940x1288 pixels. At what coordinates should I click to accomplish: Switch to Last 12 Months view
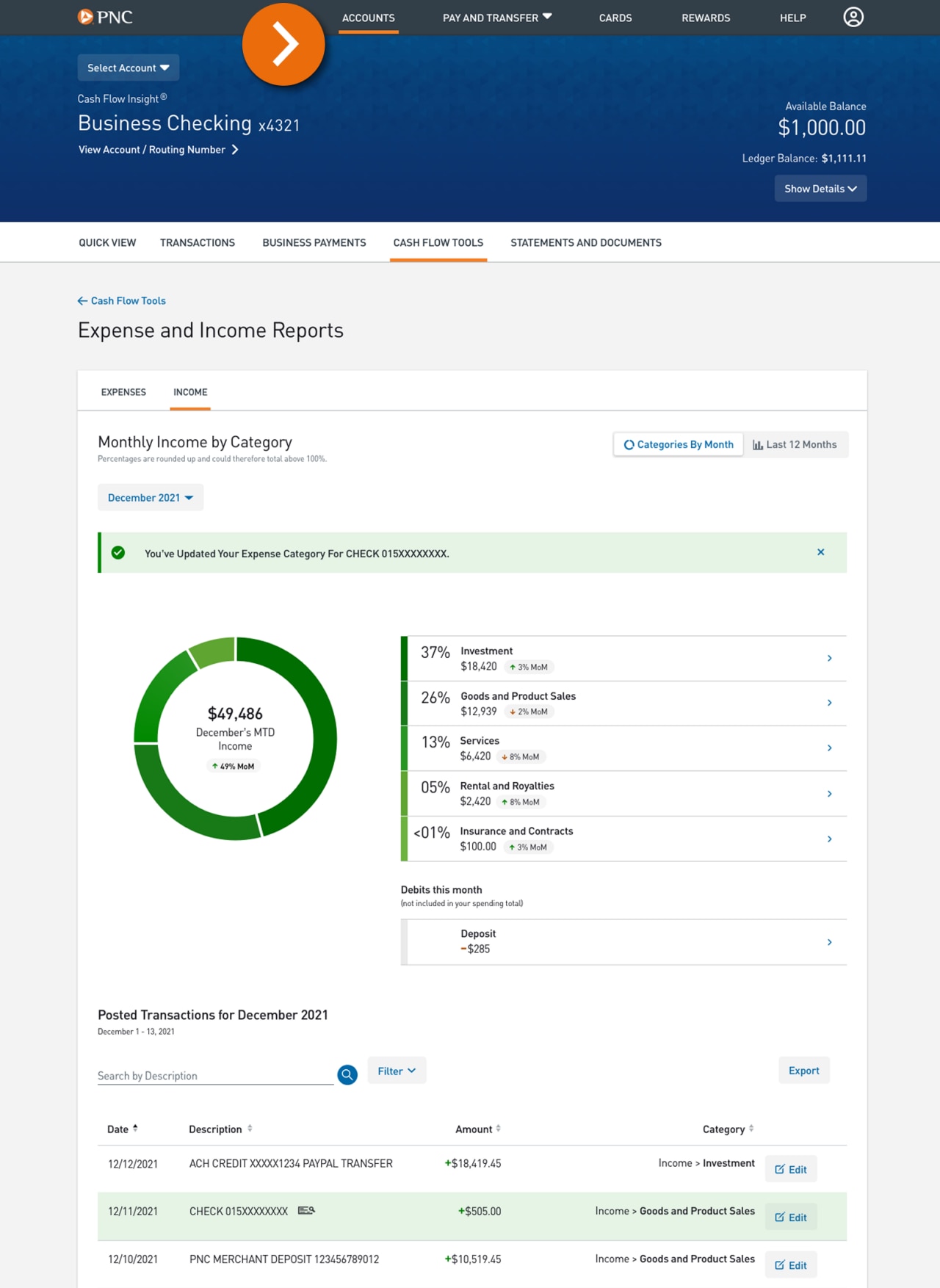click(x=795, y=444)
